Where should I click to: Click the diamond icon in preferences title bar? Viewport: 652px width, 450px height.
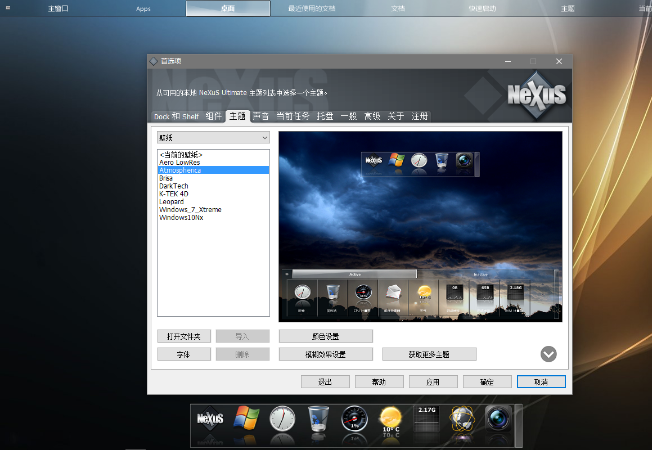click(153, 61)
